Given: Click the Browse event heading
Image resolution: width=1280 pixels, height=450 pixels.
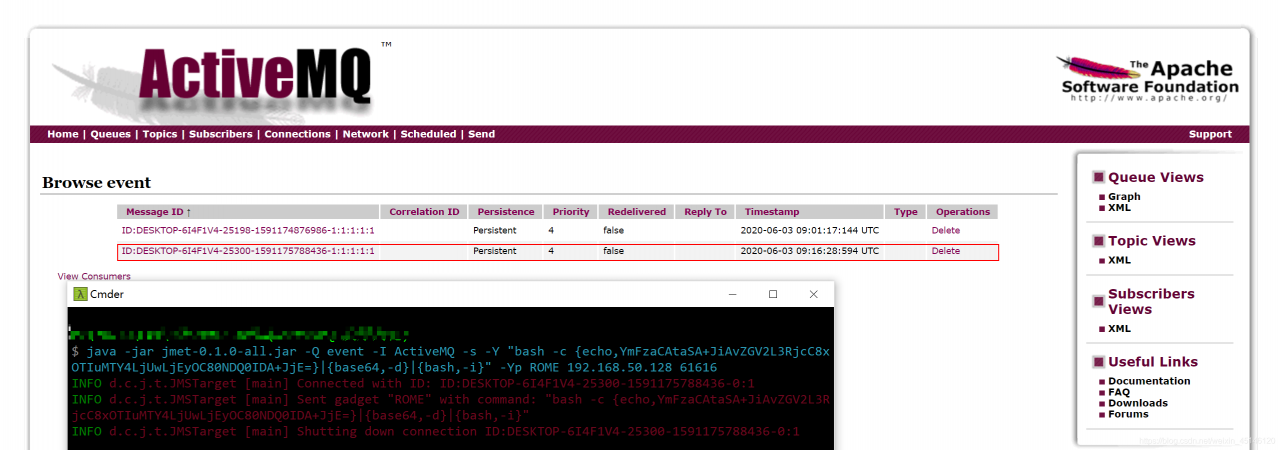Looking at the screenshot, I should tap(96, 183).
